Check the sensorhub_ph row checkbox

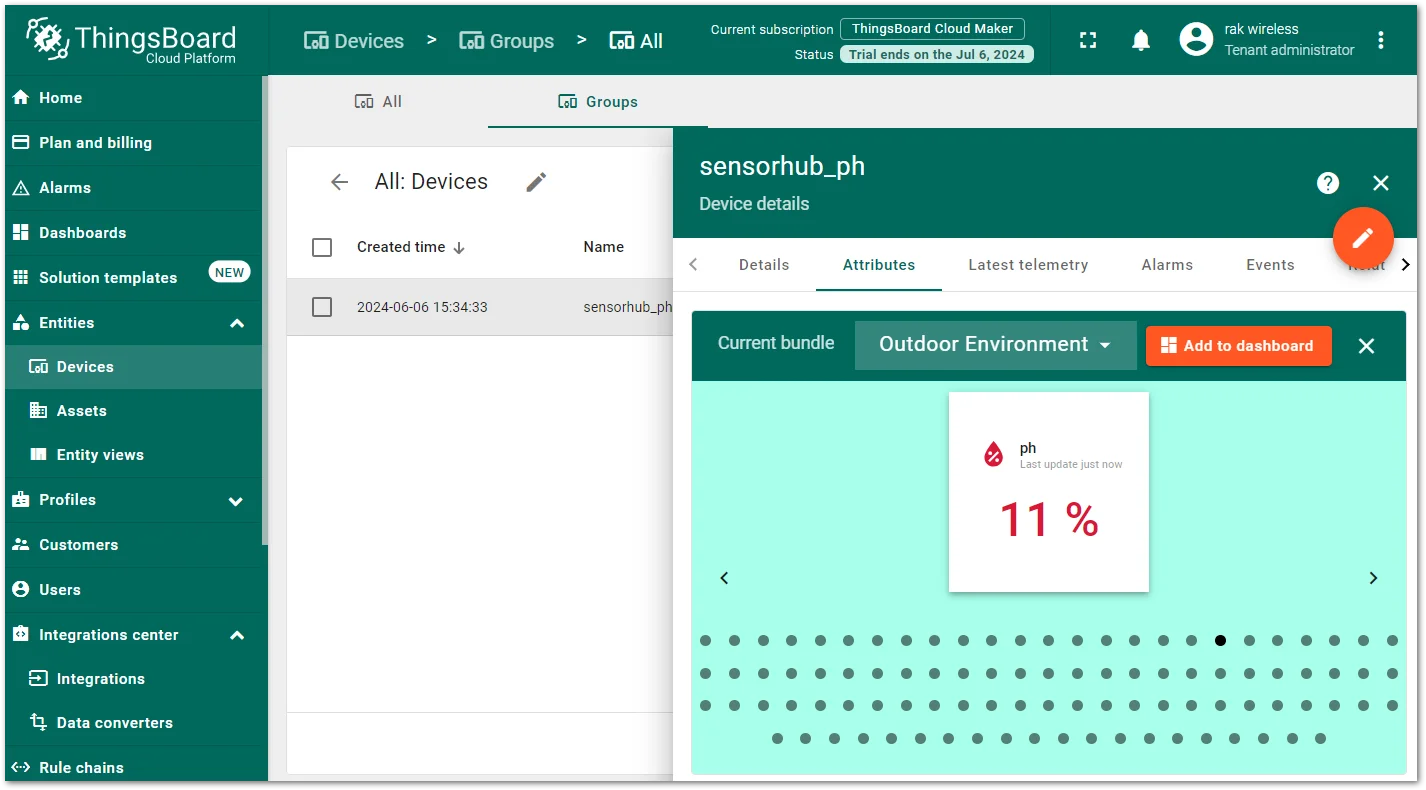point(322,307)
